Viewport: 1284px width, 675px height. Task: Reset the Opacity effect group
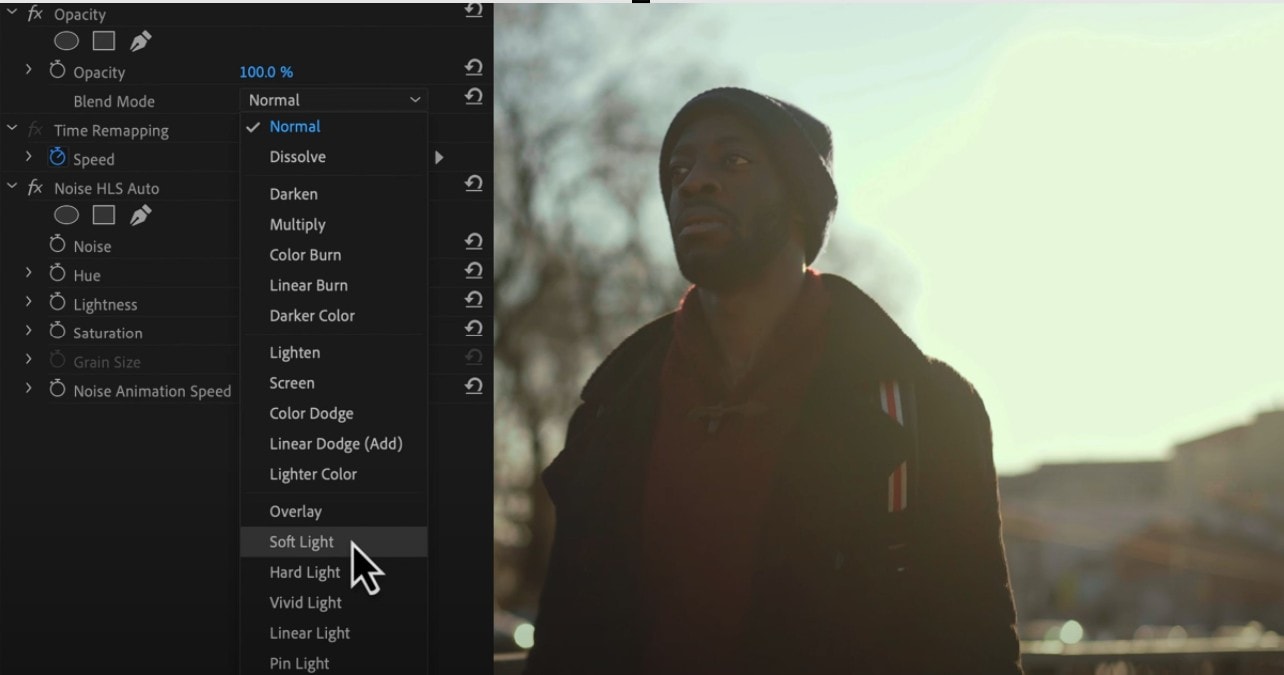click(x=474, y=11)
